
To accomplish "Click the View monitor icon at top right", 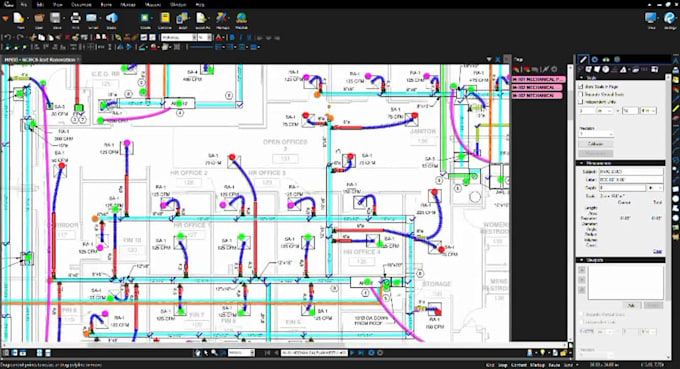I will pyautogui.click(x=651, y=18).
